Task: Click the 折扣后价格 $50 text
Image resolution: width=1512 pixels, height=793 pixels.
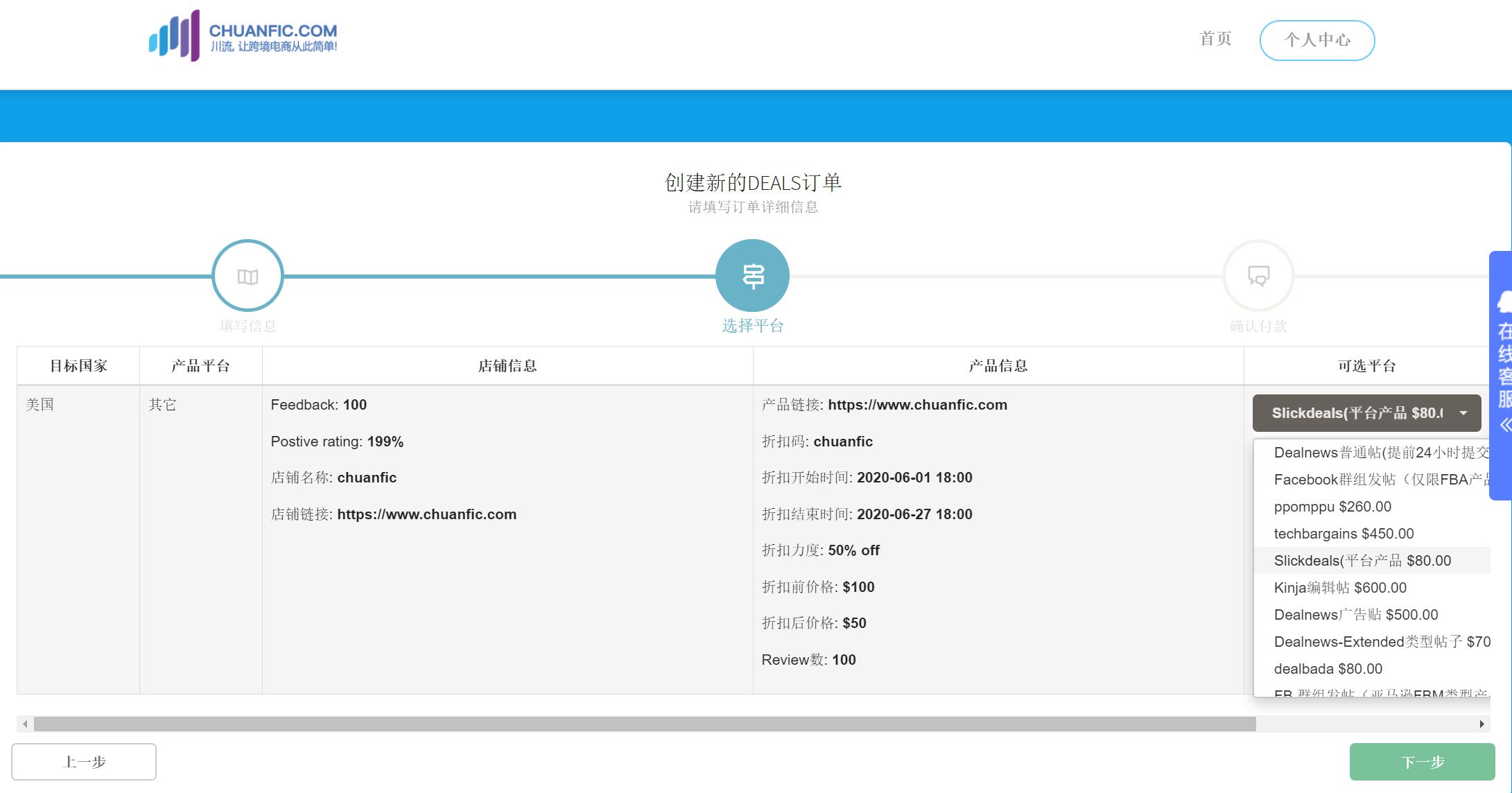Action: tap(814, 623)
